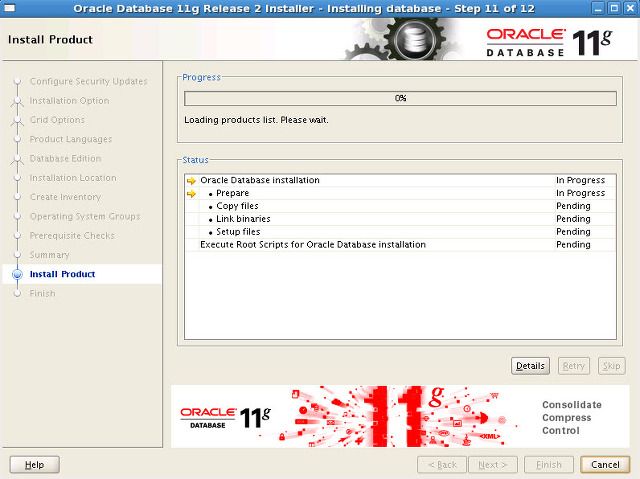Select the Database Edition step
The width and height of the screenshot is (640, 479).
click(65, 158)
